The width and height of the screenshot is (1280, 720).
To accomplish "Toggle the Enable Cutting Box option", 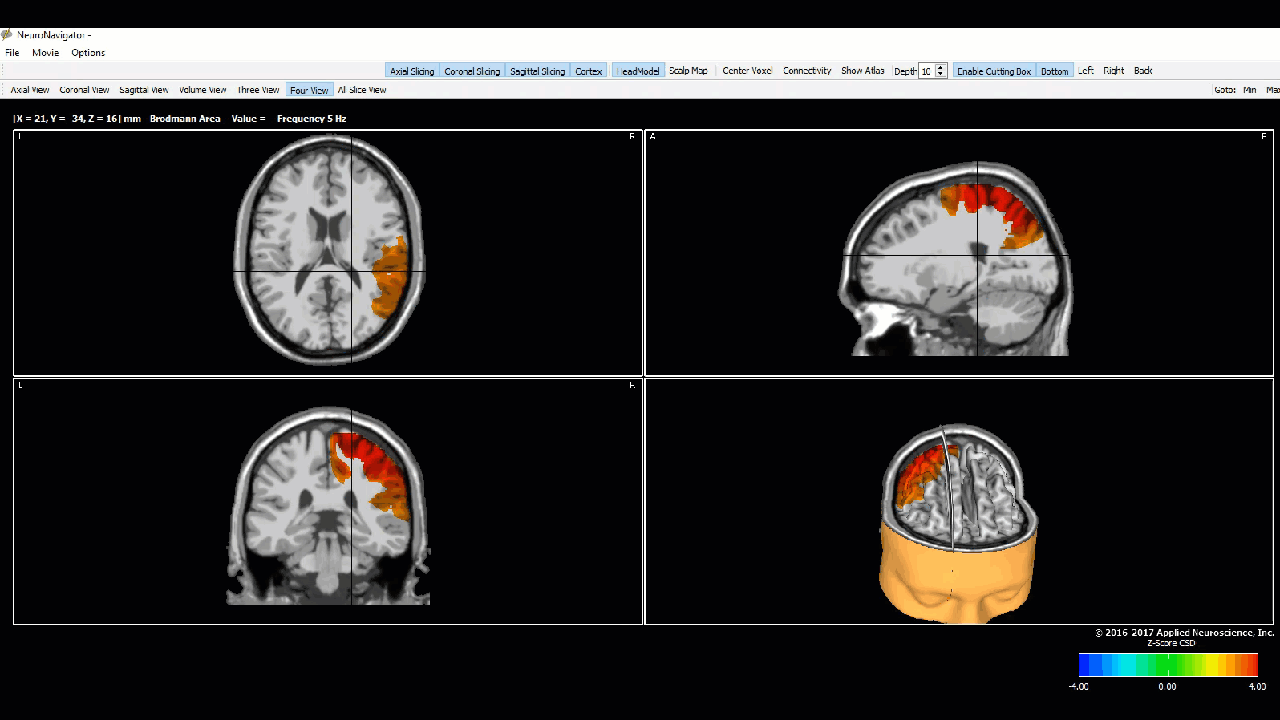I will (x=993, y=71).
